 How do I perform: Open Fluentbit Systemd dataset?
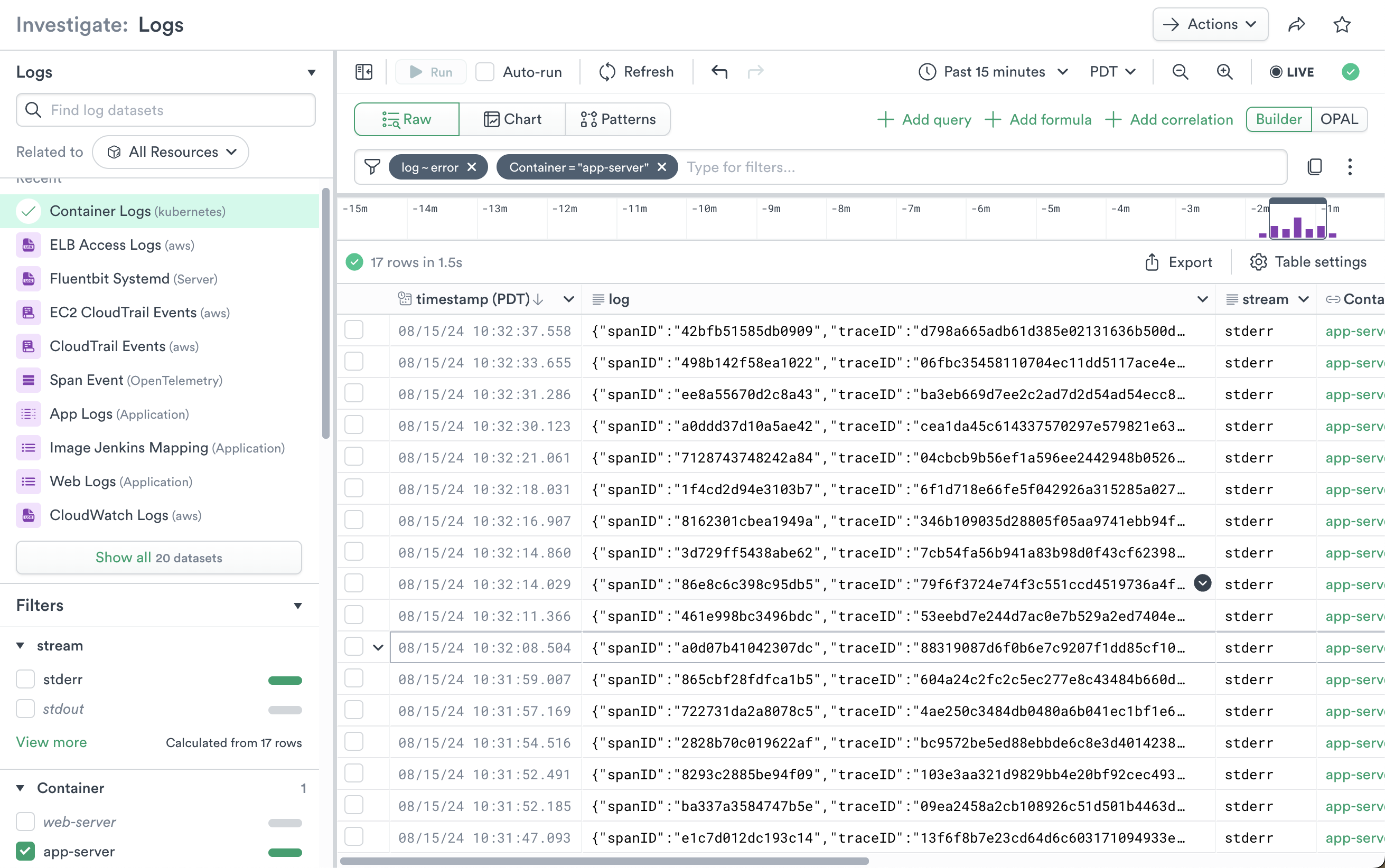click(x=160, y=279)
